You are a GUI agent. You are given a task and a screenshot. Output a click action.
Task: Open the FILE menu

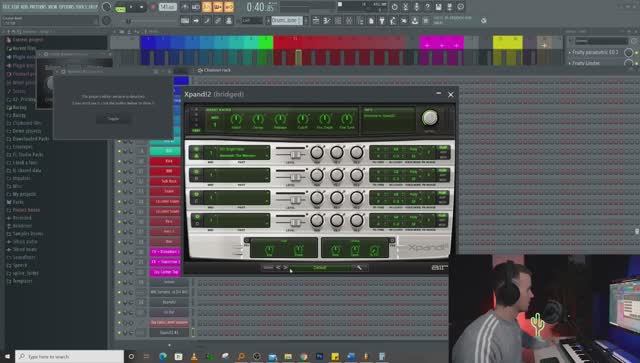tap(7, 7)
